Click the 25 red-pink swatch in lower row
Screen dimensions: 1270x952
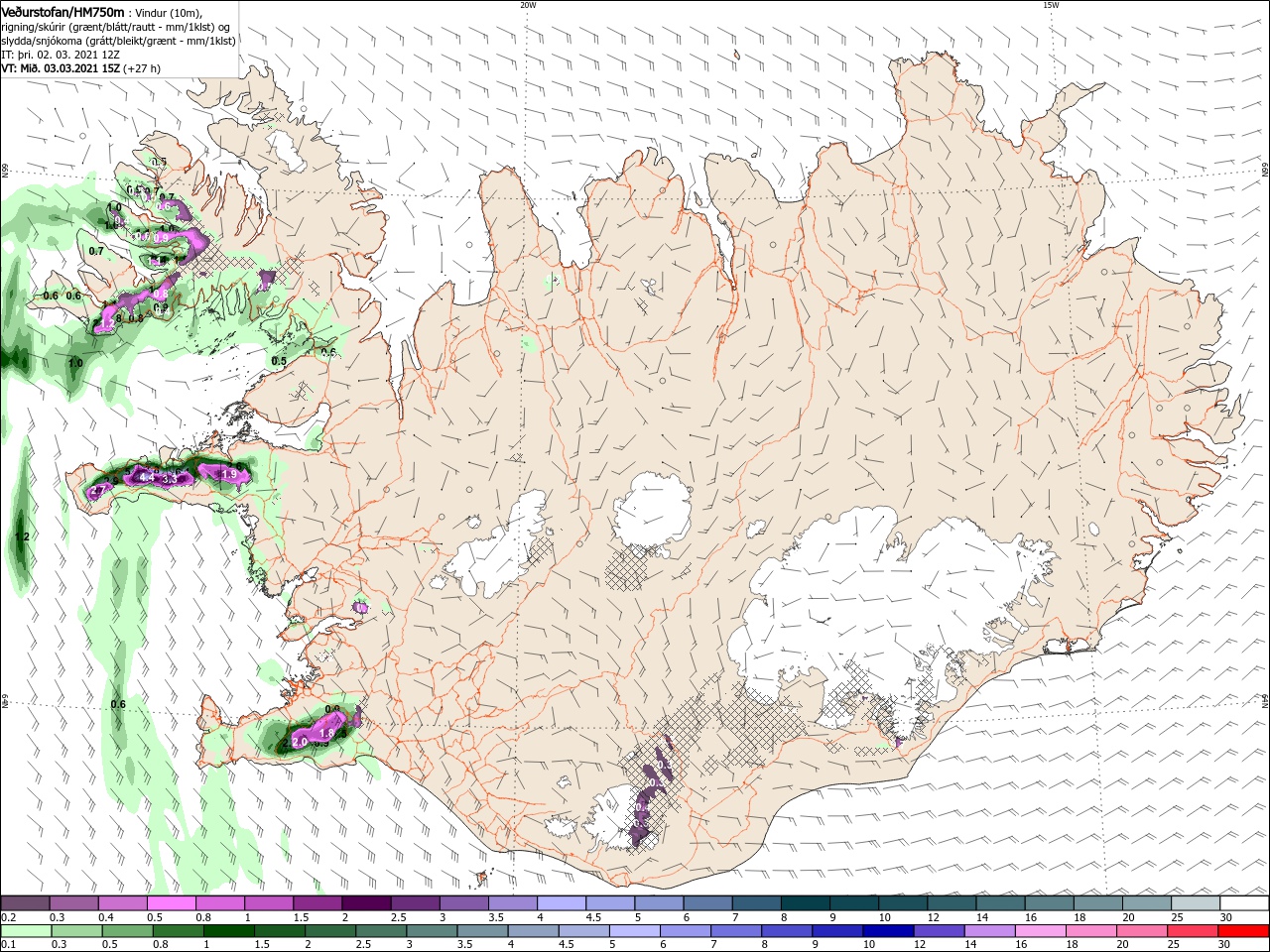[1194, 931]
